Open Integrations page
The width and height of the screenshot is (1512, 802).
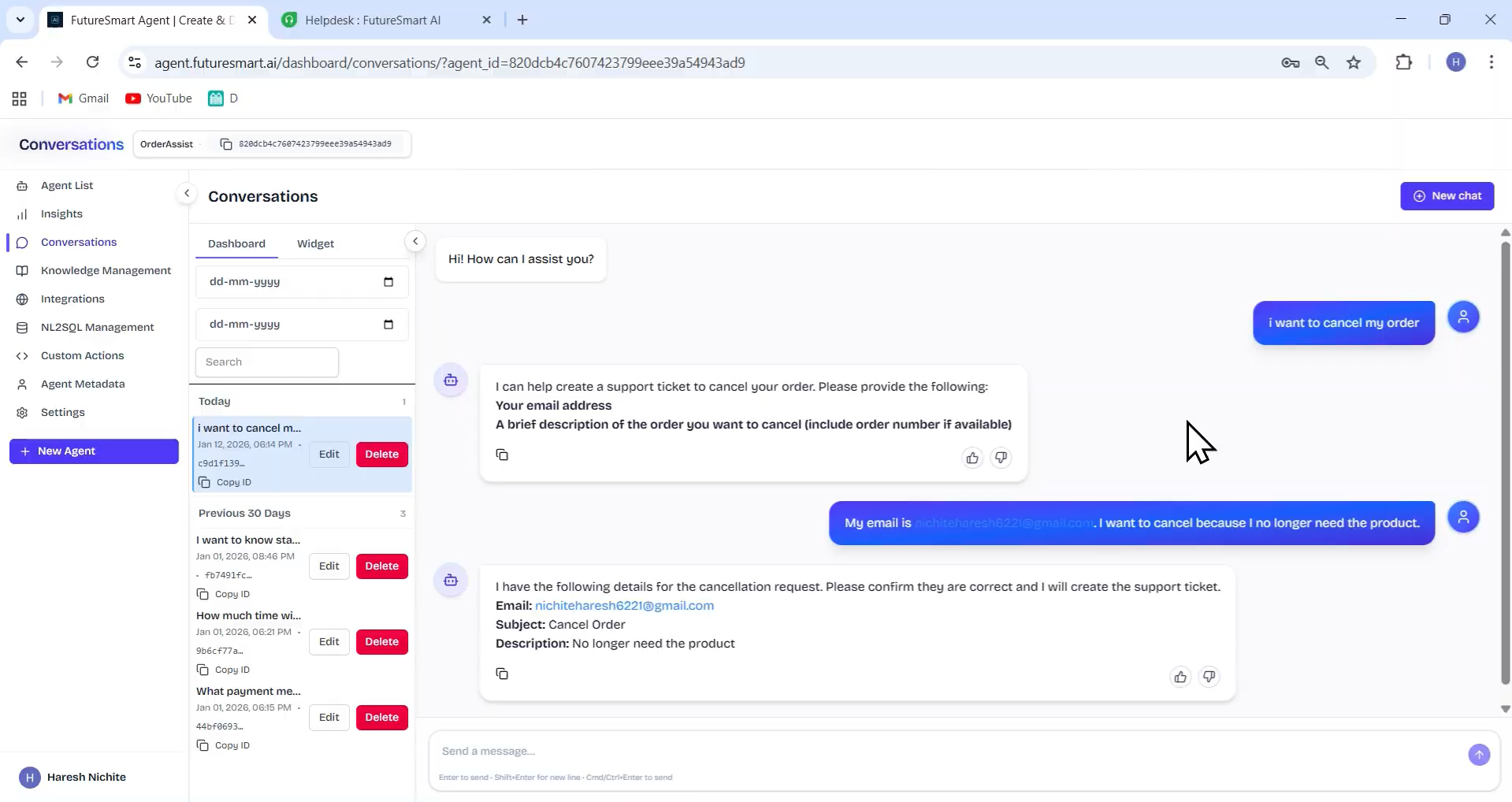(x=72, y=299)
